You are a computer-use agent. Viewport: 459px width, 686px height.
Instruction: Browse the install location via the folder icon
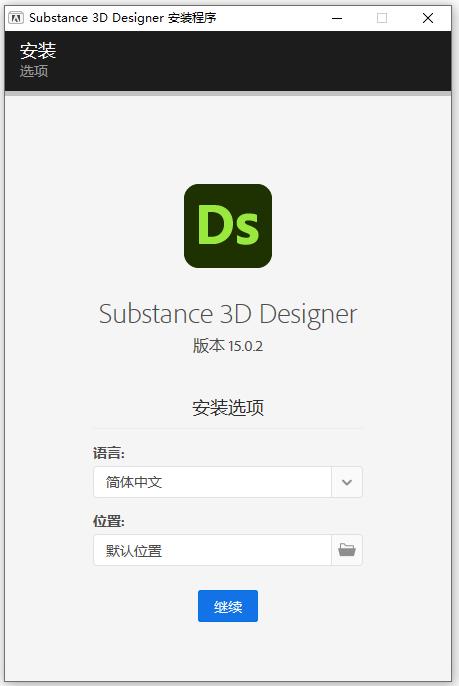point(347,550)
